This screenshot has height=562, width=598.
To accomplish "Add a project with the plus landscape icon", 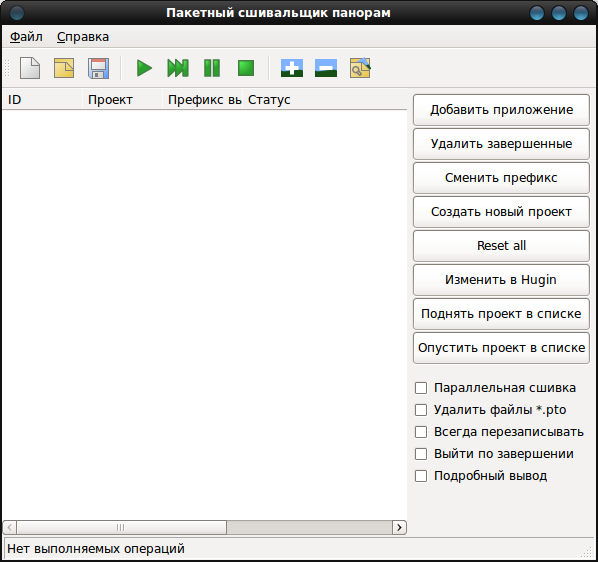I will point(292,68).
